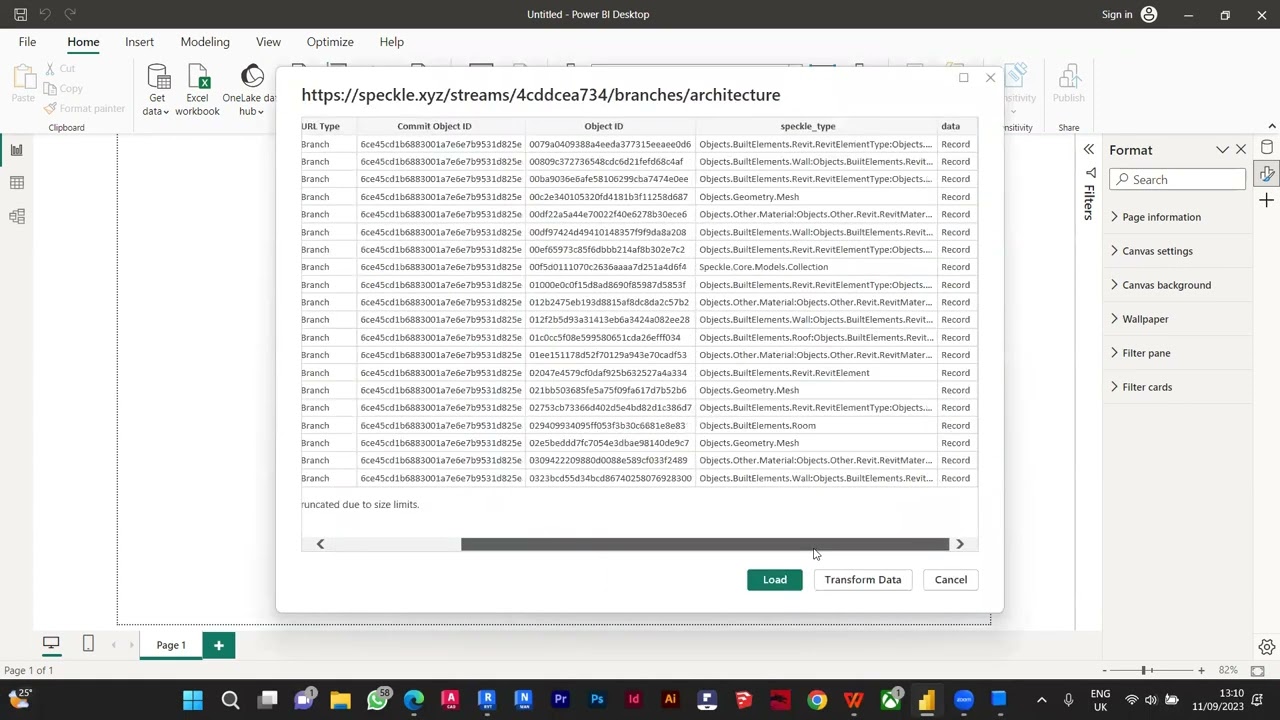The image size is (1280, 720).
Task: Click the Object ID column header
Action: pos(604,126)
